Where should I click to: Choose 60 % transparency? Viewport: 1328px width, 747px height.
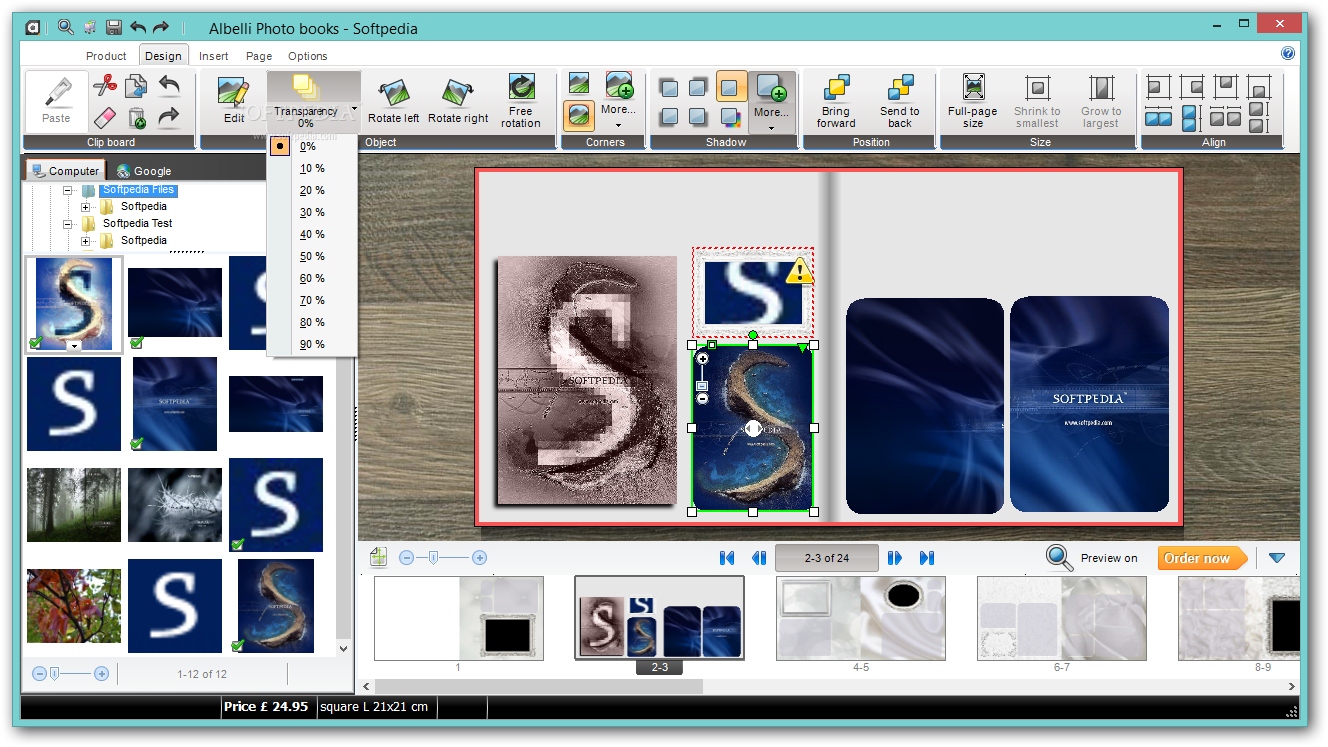312,278
